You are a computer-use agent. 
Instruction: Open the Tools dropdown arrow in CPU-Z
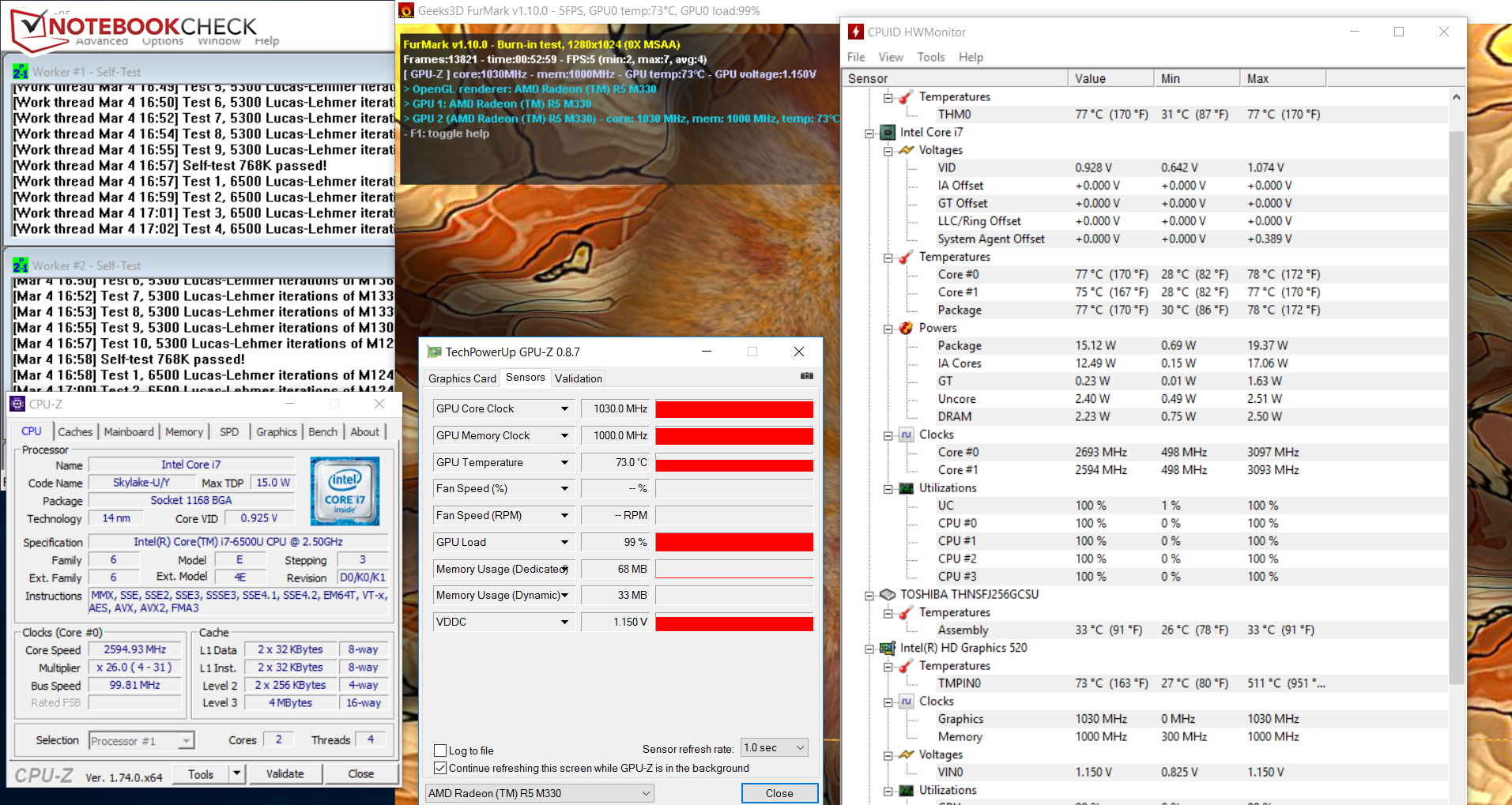tap(236, 773)
